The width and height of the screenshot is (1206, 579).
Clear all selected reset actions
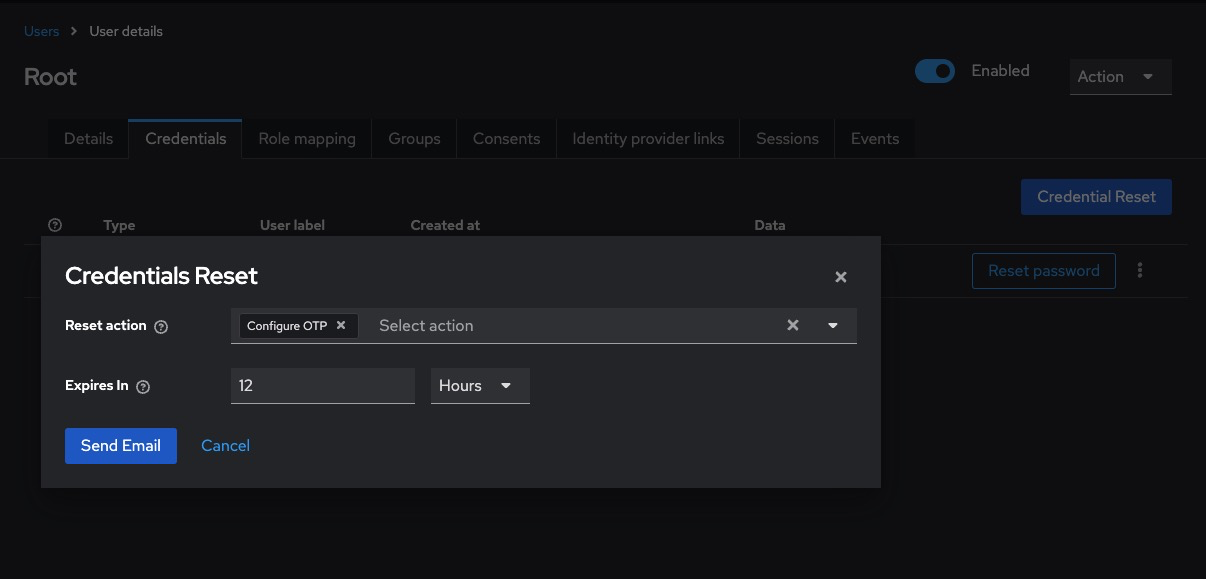coord(792,325)
